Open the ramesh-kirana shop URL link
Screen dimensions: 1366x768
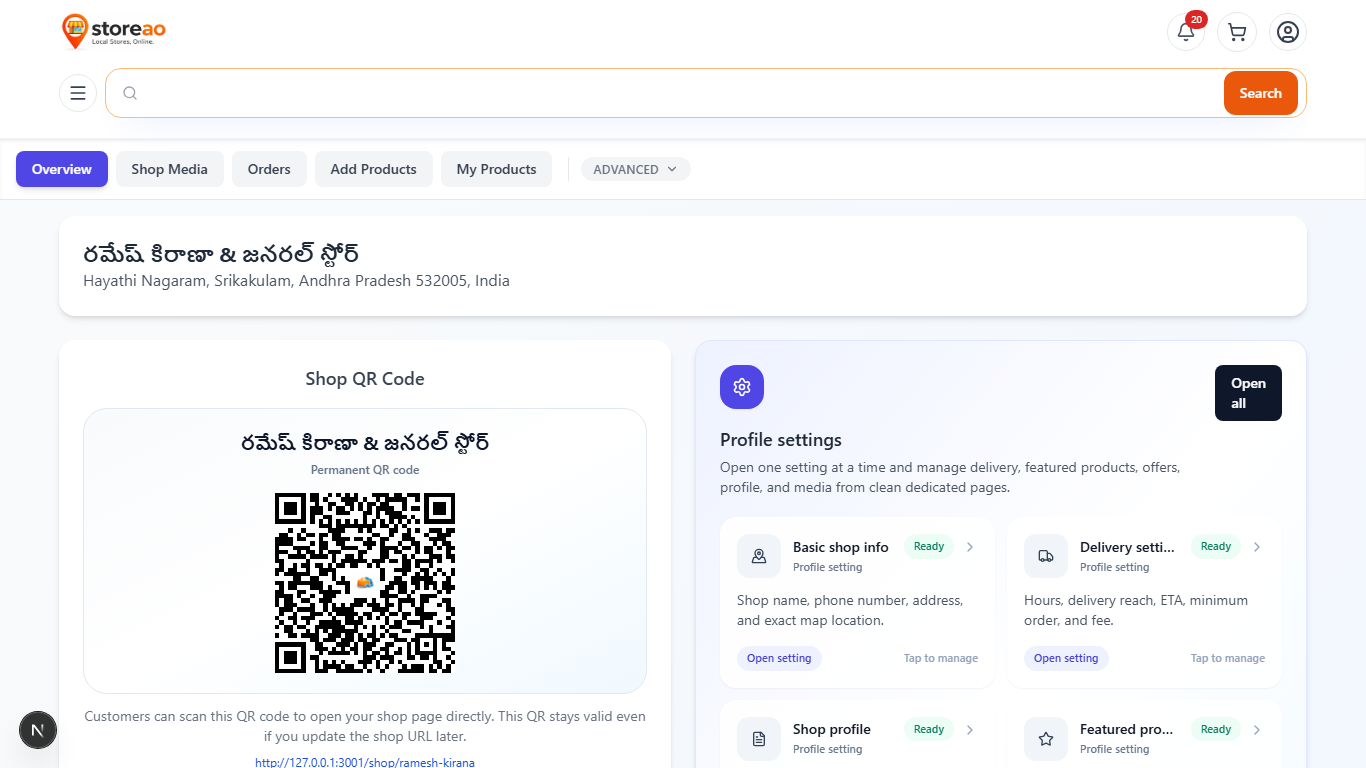pos(365,762)
